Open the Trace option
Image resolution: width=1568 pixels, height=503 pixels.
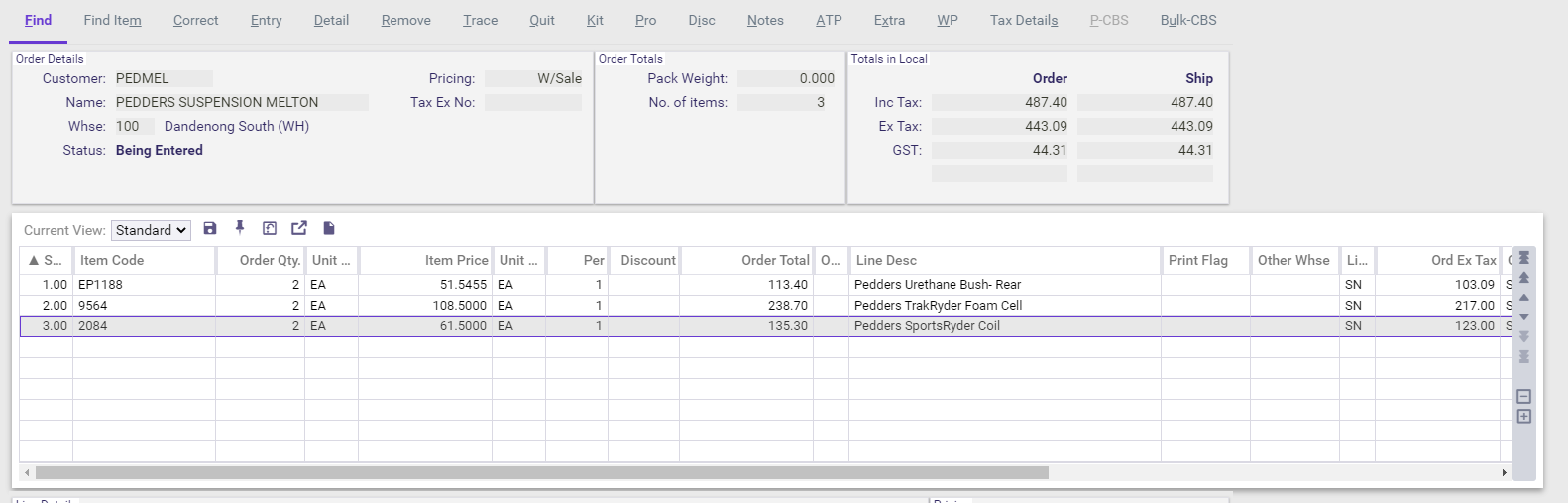[x=480, y=20]
